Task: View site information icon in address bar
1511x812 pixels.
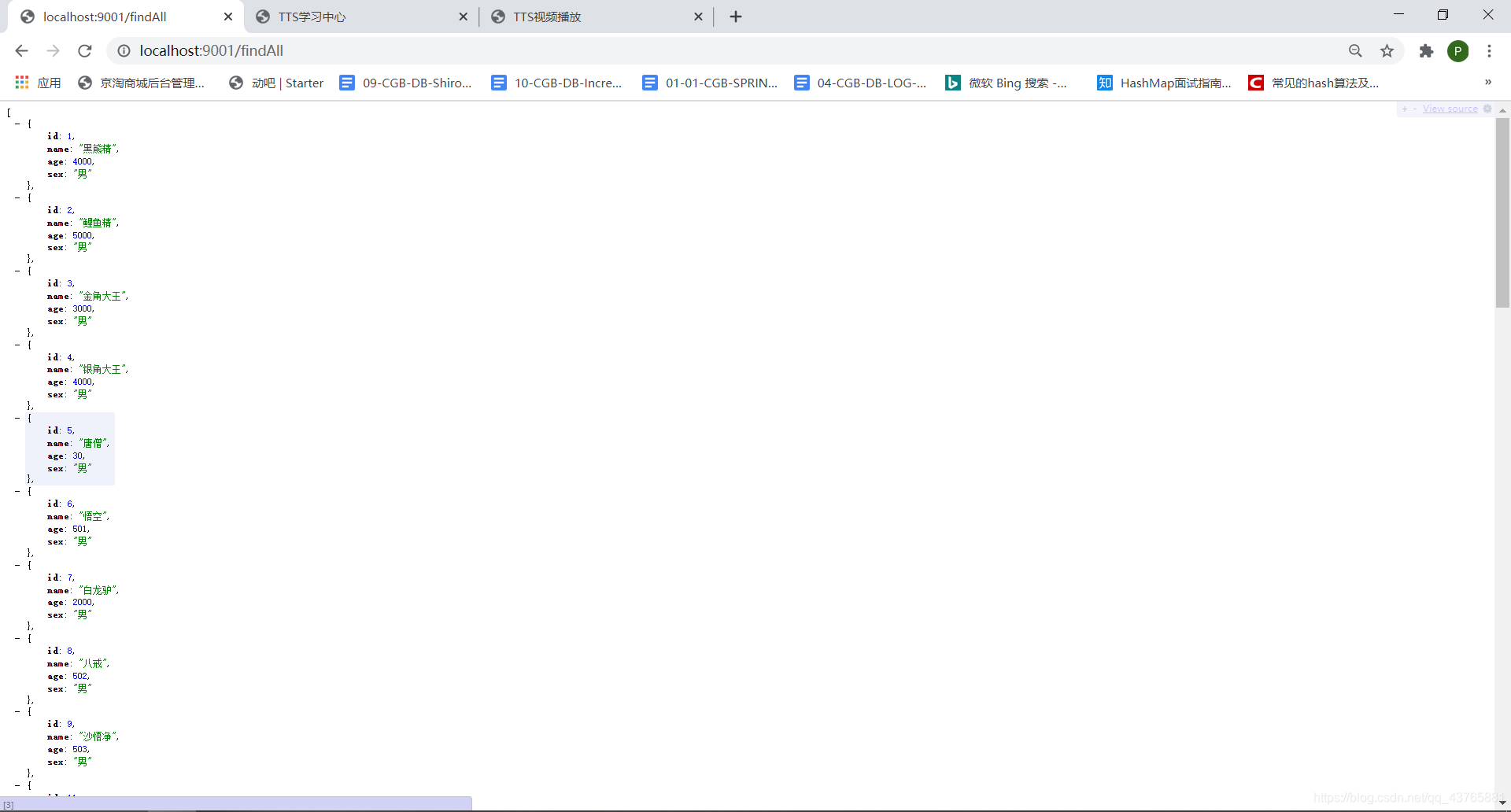Action: point(124,51)
